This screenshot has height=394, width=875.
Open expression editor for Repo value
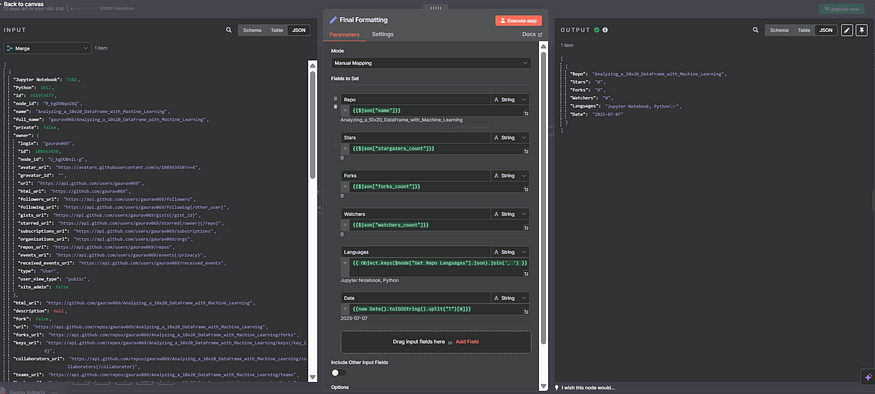pos(526,113)
